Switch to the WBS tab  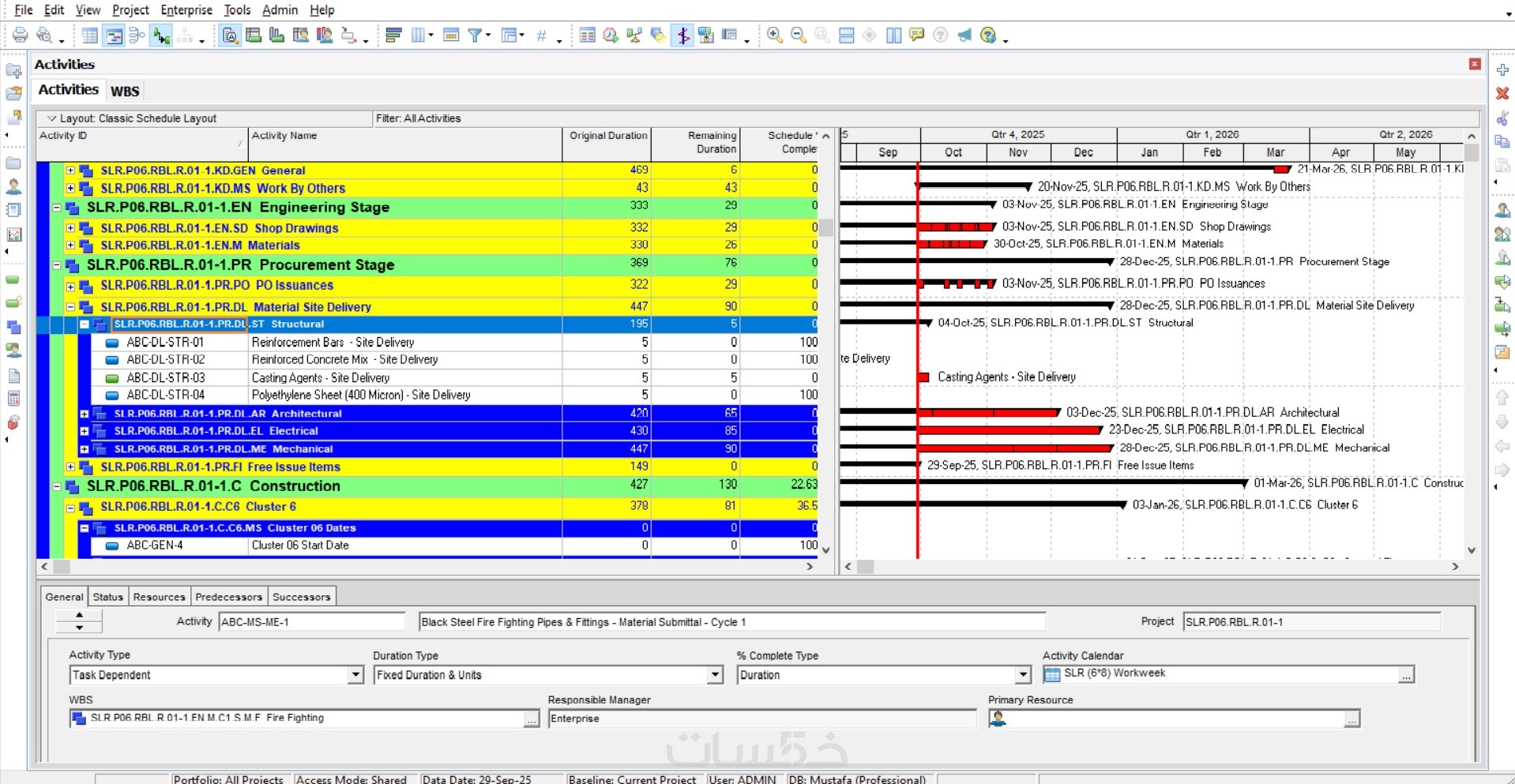(x=125, y=91)
